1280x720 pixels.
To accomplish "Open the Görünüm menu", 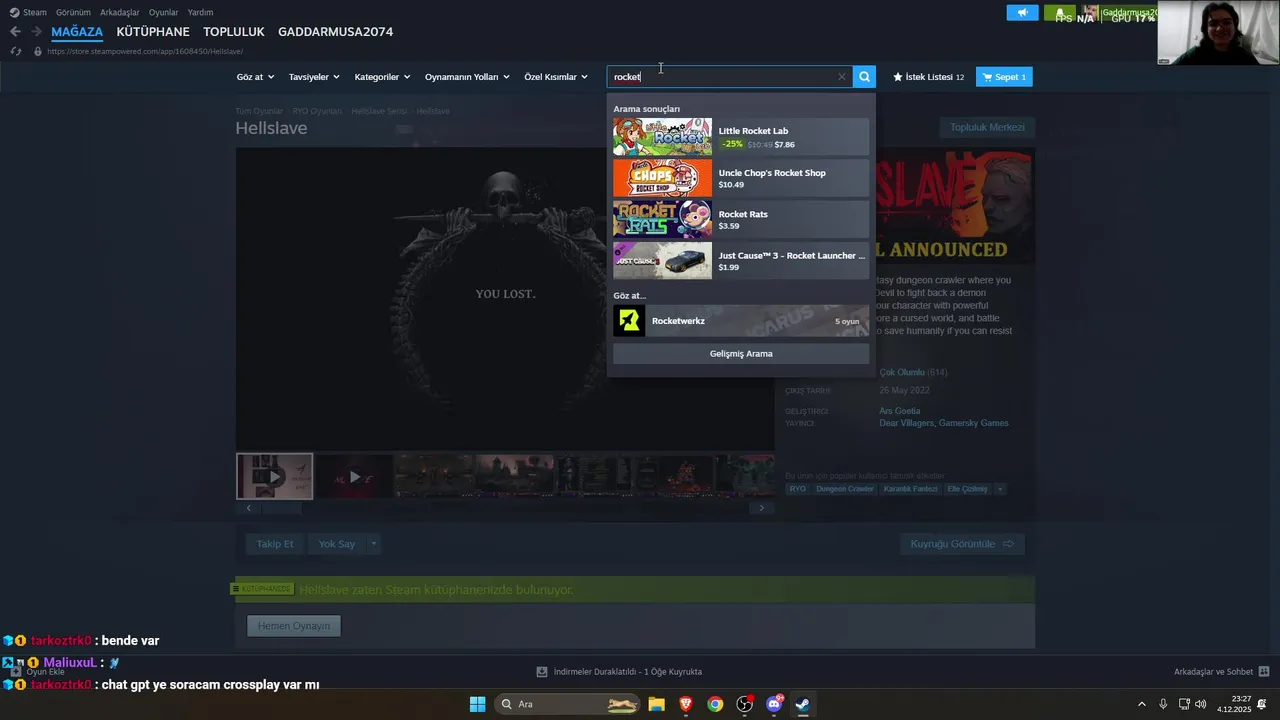I will tap(73, 13).
